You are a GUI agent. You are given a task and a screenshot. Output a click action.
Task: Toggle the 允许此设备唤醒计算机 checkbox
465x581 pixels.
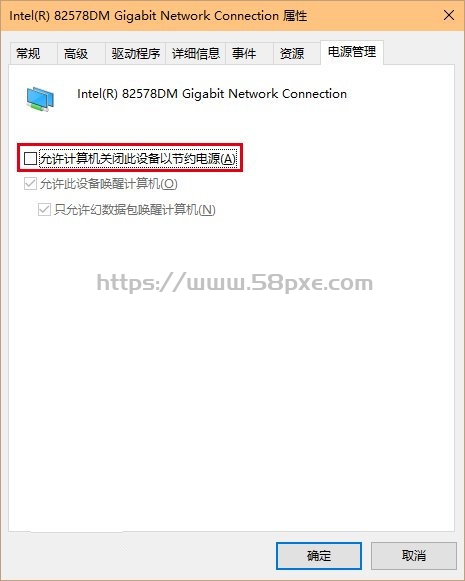click(x=30, y=184)
